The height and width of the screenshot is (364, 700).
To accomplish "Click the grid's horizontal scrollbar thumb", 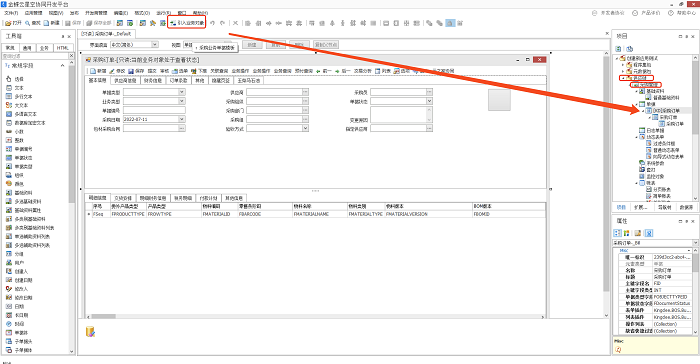I will (104, 317).
